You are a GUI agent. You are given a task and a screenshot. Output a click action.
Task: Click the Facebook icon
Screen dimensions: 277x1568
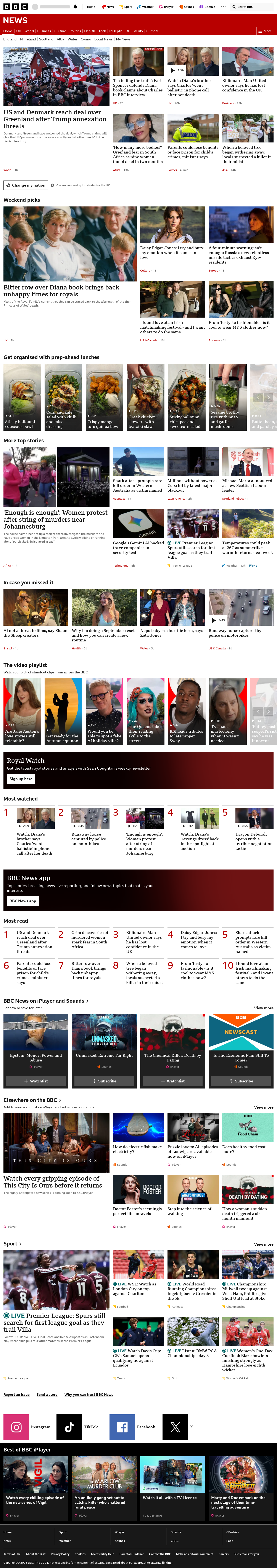(122, 1427)
